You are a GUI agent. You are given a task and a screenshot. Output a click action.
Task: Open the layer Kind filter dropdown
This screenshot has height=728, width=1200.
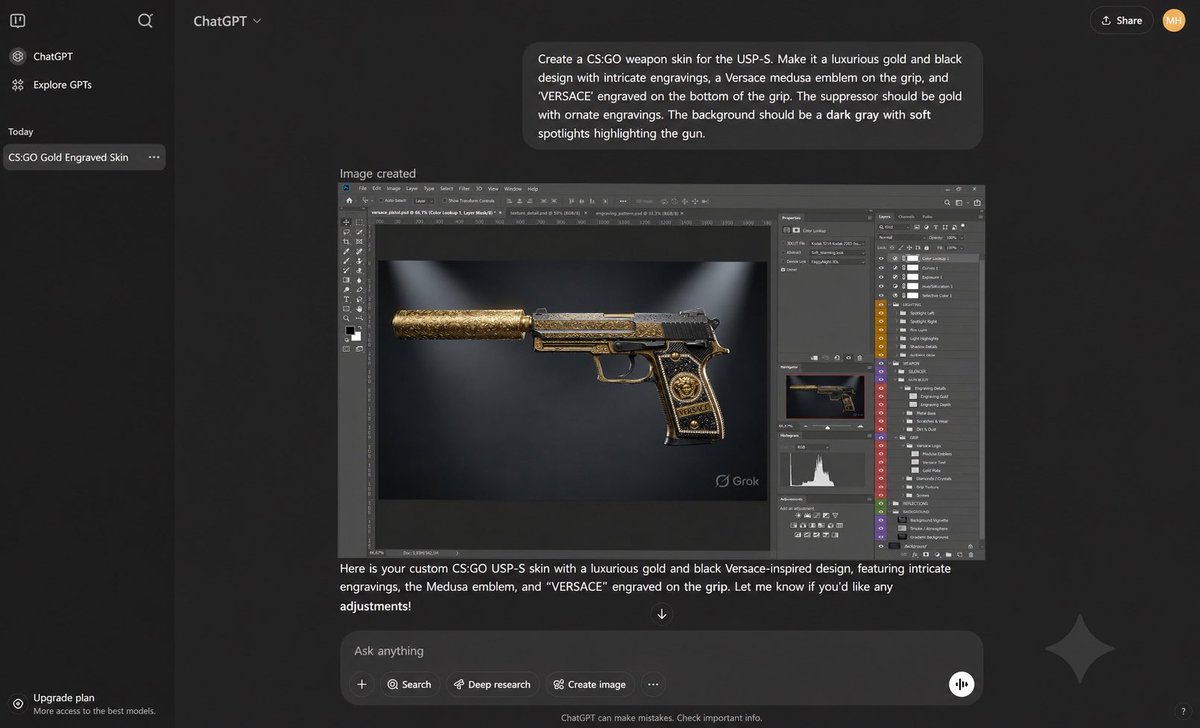894,227
